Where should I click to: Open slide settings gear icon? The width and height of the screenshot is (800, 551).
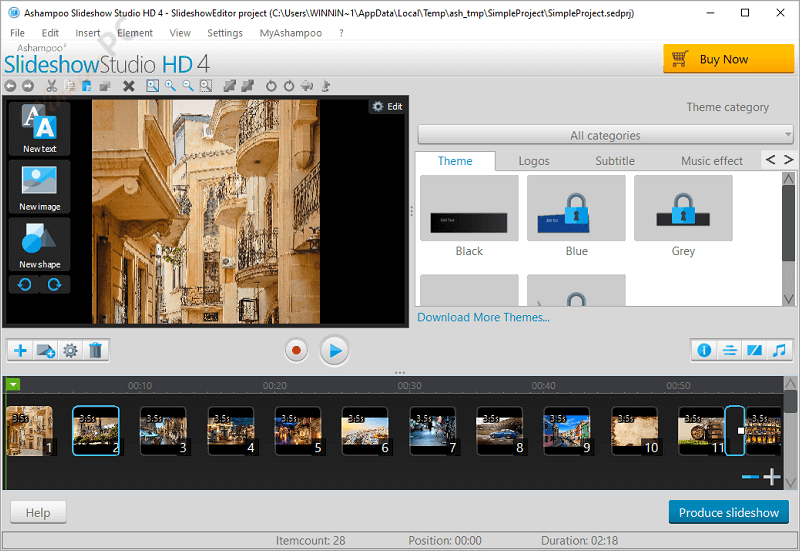[70, 350]
